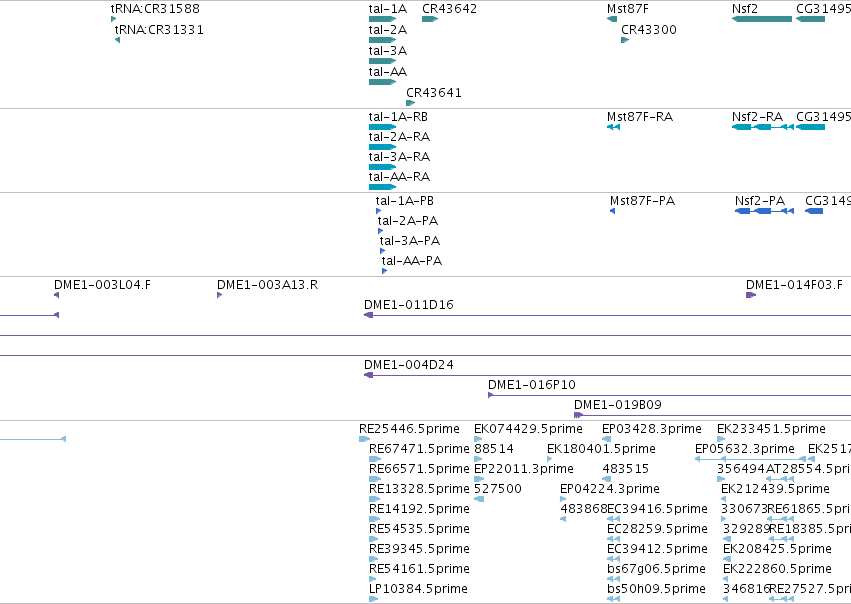
Task: Click the tal-1A-PB protein label
Action: (x=404, y=201)
